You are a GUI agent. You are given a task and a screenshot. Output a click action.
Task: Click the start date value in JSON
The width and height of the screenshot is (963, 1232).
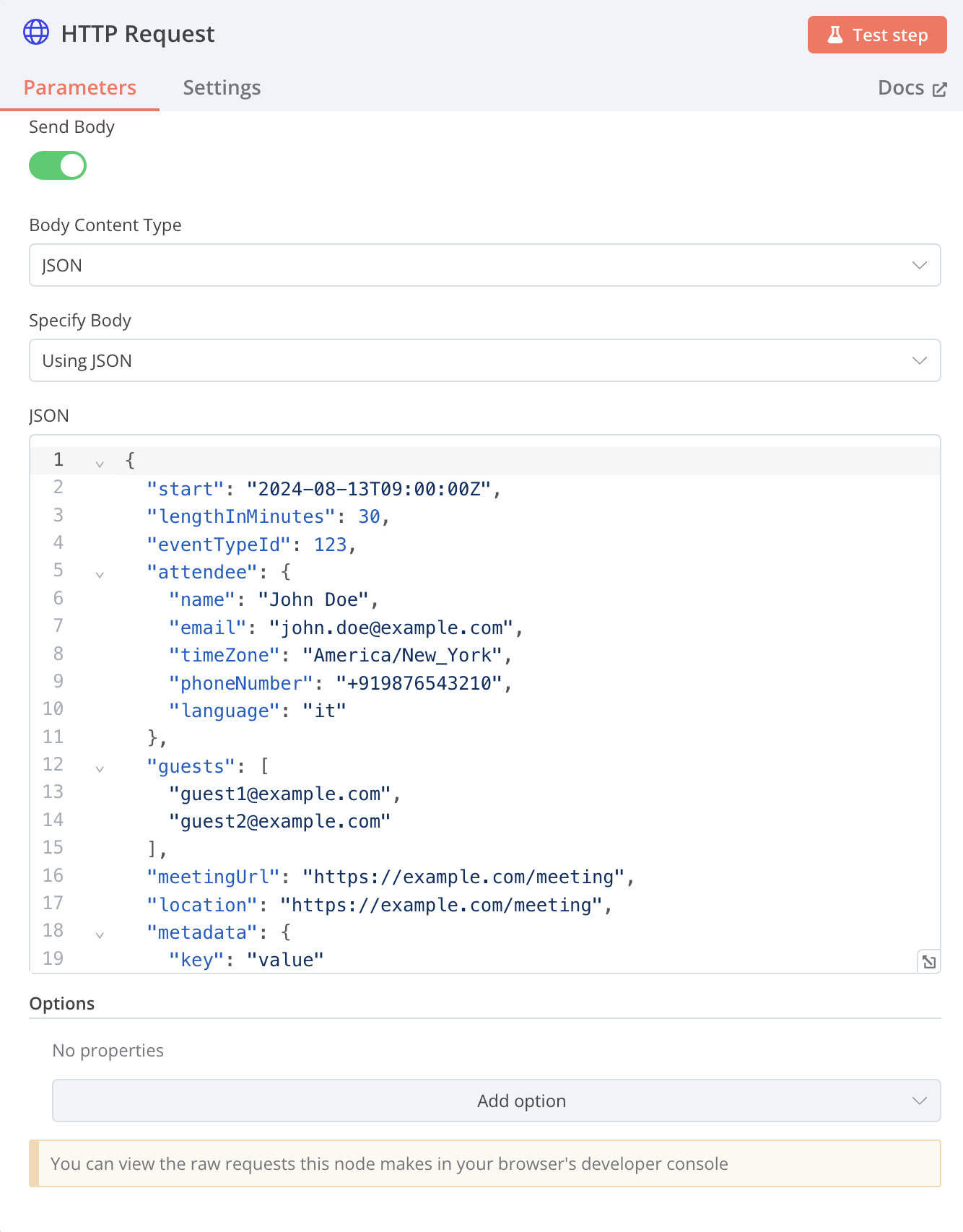point(369,490)
